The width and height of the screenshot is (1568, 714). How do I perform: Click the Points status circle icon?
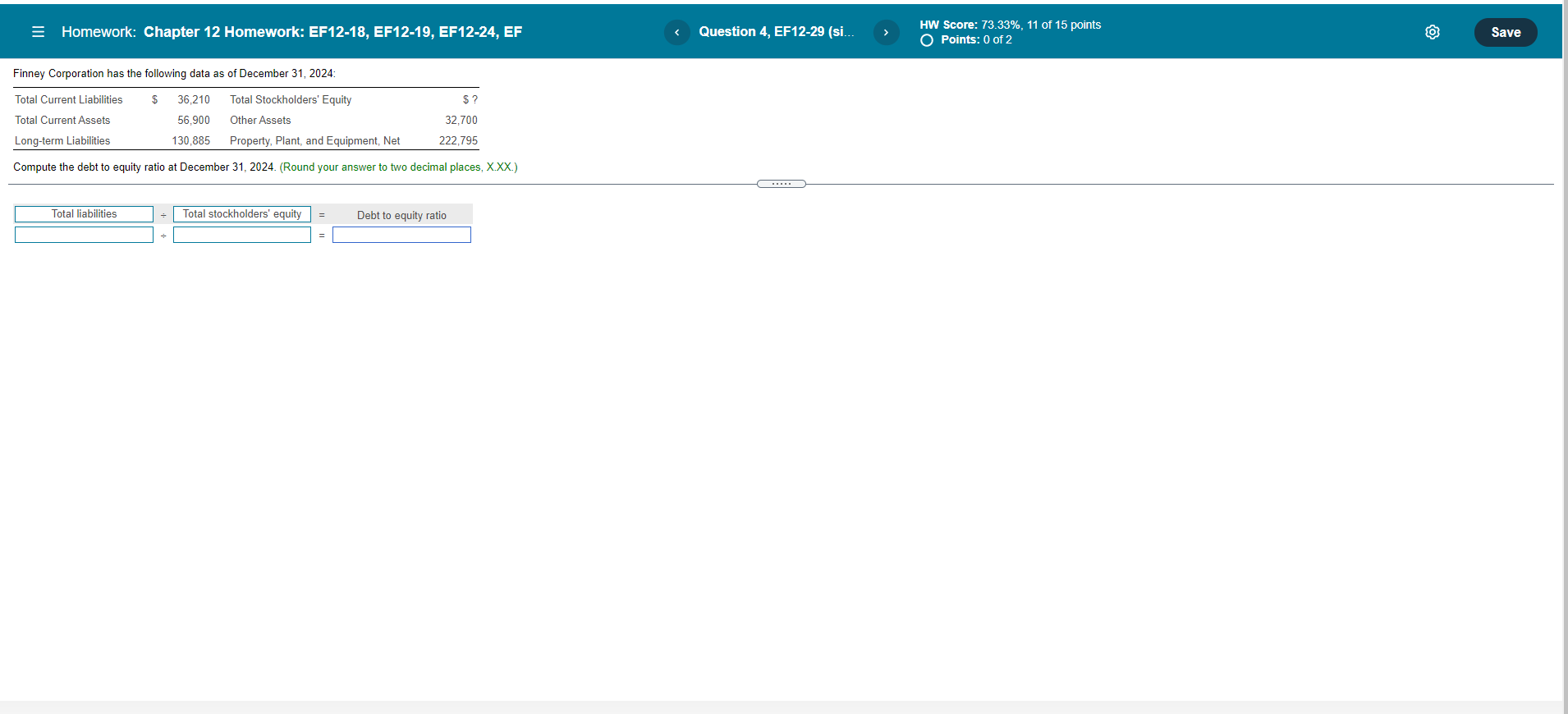(x=927, y=40)
